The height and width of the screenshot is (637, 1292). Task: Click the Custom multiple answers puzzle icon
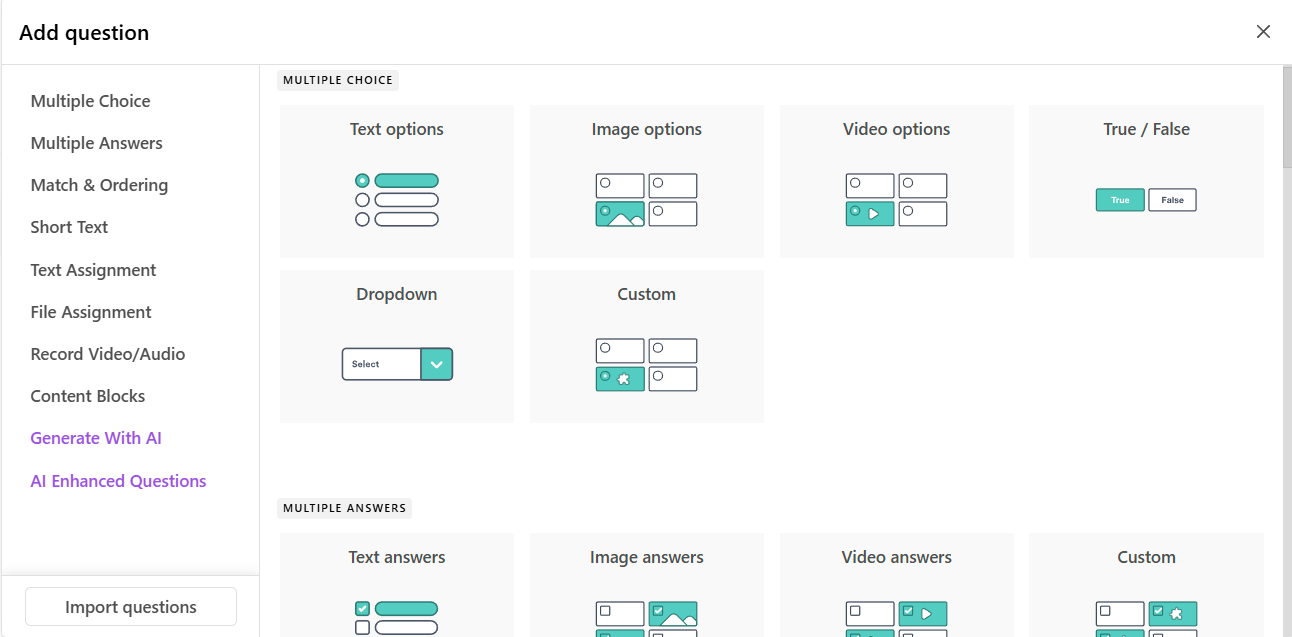pos(1146,618)
